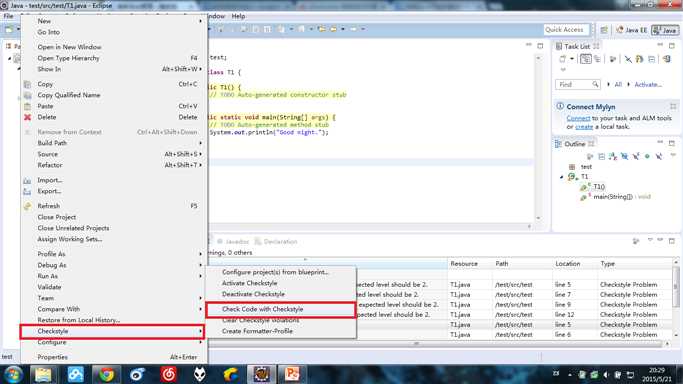This screenshot has width=683, height=384.
Task: Sort by Location column header
Action: 574,264
